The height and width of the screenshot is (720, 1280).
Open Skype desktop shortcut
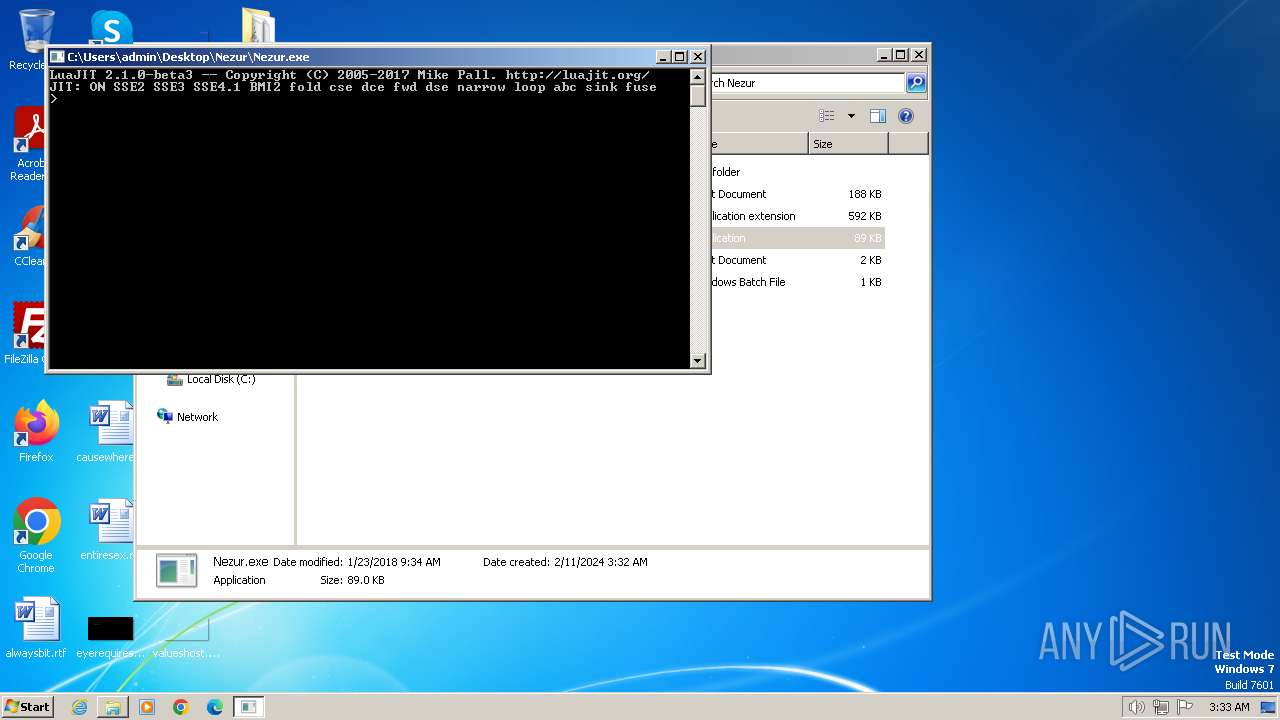point(111,28)
